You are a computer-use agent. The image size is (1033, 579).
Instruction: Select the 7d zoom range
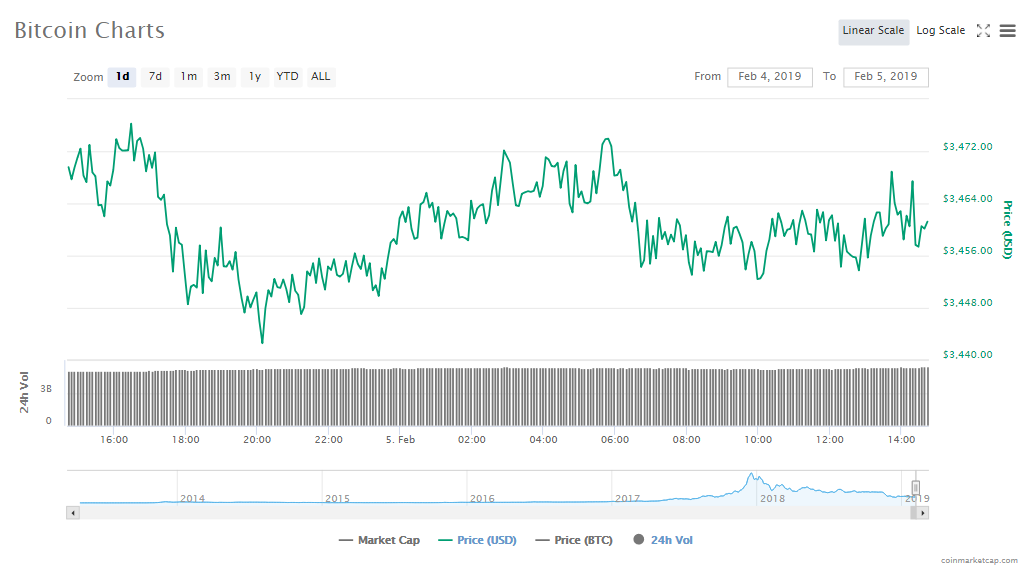155,77
